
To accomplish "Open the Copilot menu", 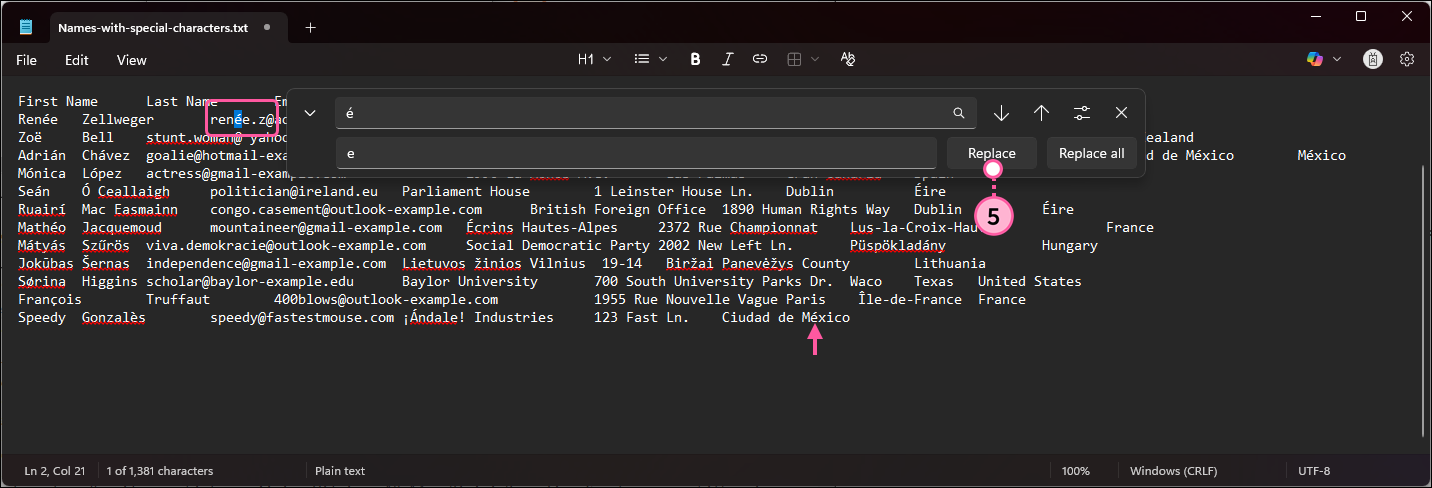I will pyautogui.click(x=1324, y=60).
